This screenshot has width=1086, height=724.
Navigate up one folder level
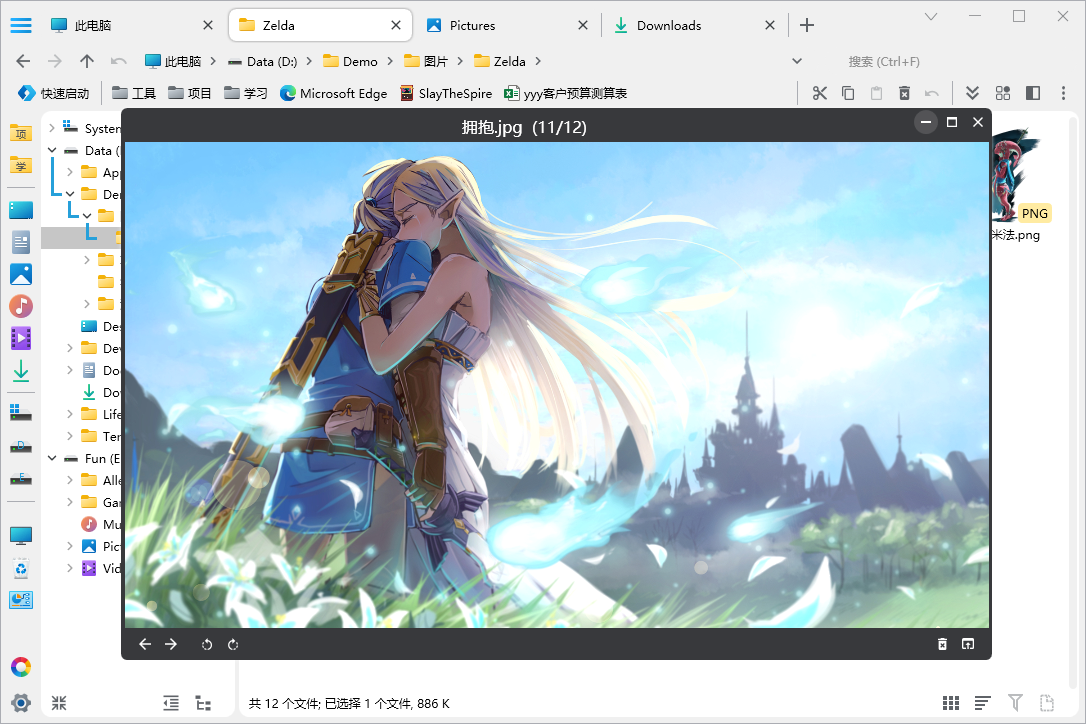pyautogui.click(x=87, y=61)
